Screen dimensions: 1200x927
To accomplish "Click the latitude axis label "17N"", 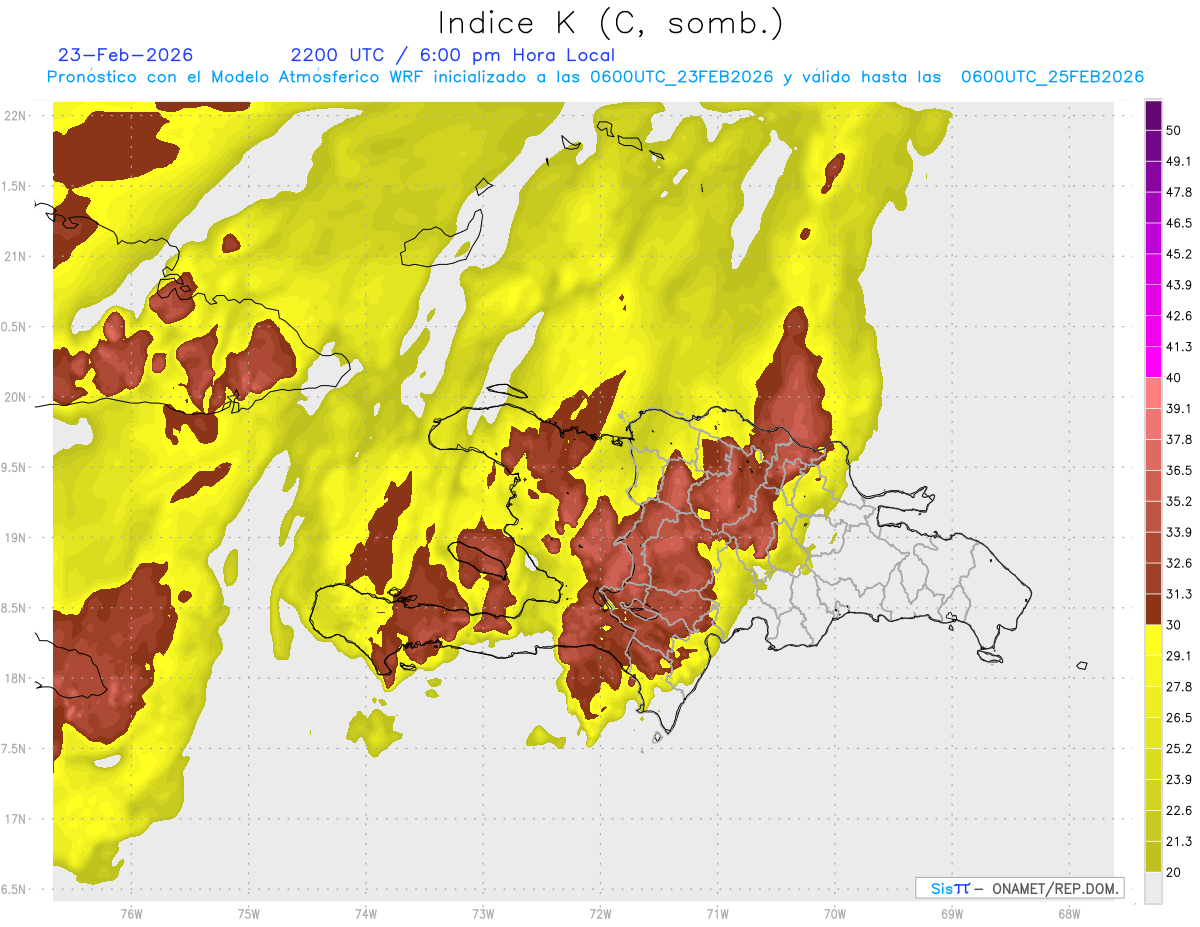I will (16, 819).
